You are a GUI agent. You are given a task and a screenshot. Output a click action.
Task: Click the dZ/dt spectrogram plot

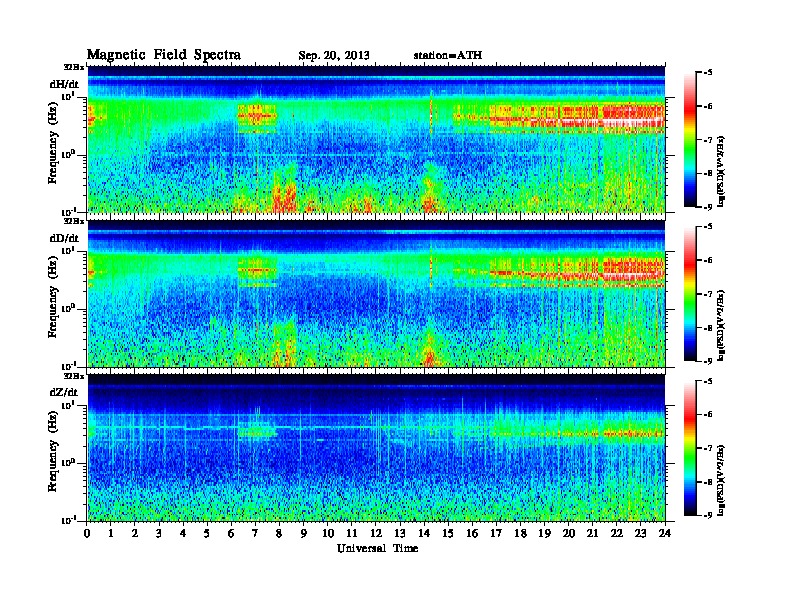pyautogui.click(x=376, y=448)
